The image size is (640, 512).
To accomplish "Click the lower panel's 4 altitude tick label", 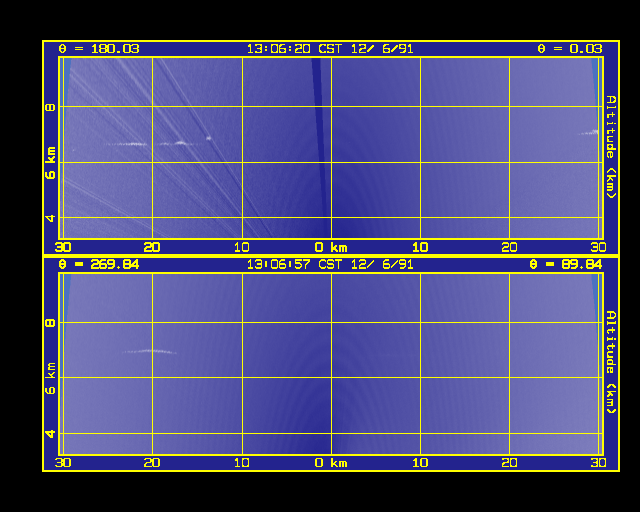I will [50, 434].
